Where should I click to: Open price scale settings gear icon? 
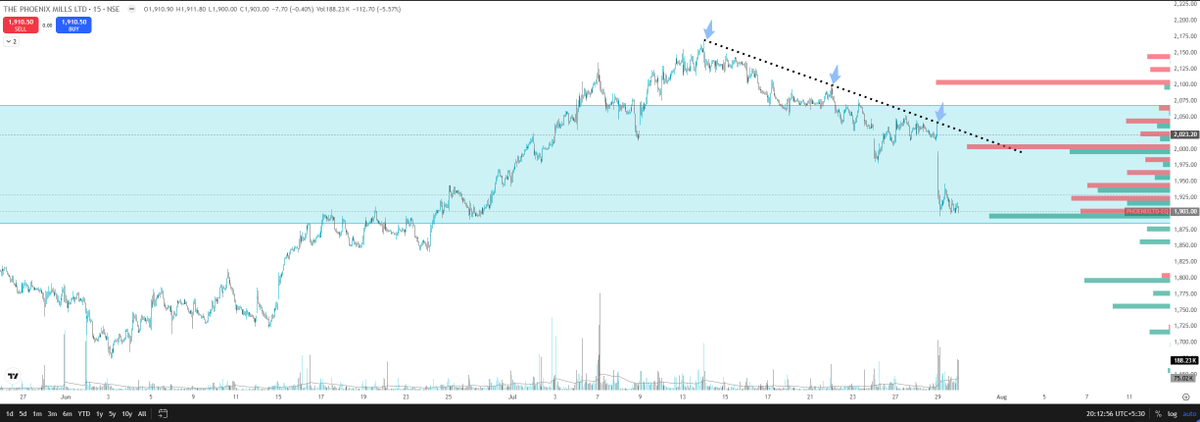coord(1185,397)
